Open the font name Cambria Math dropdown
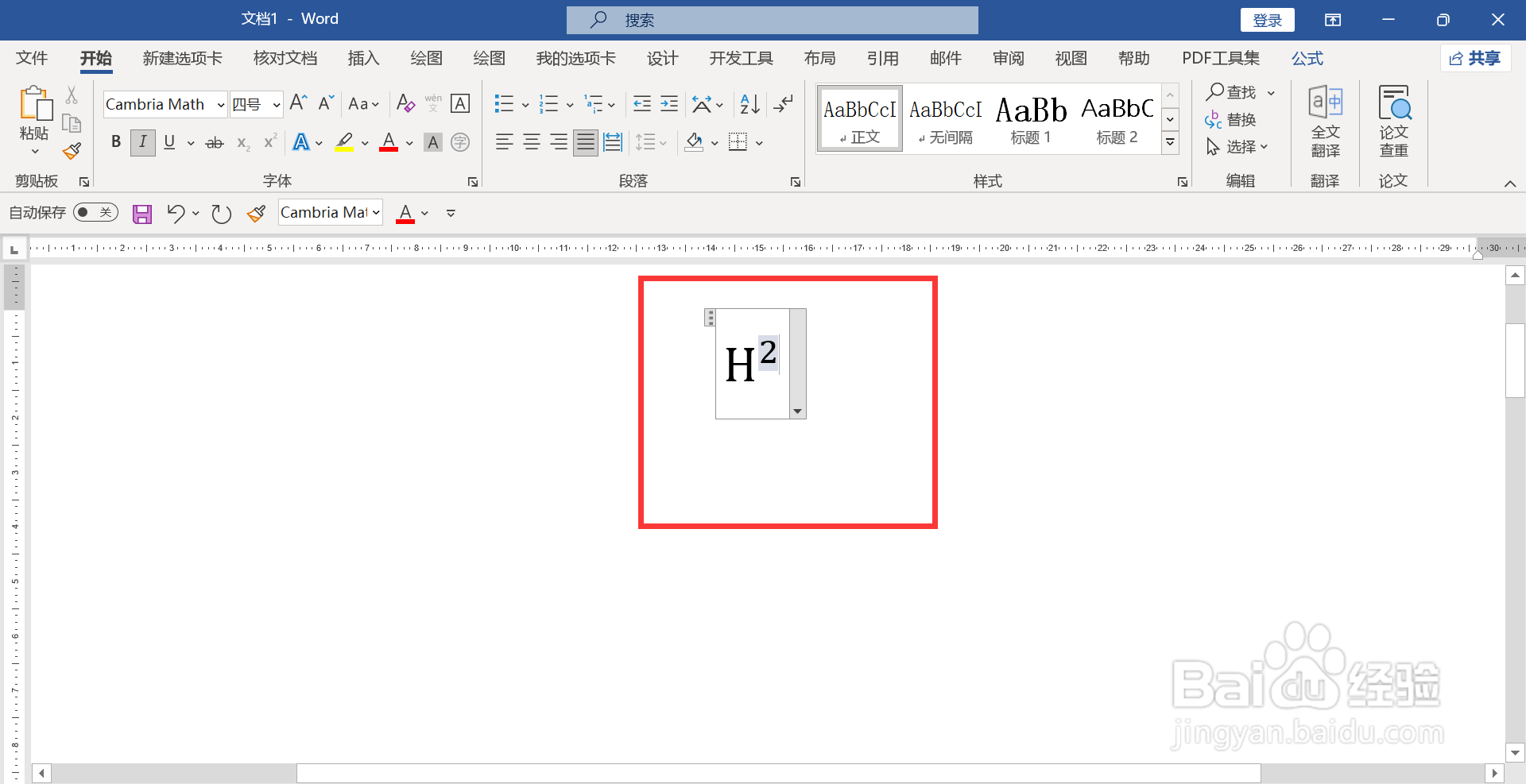1526x784 pixels. pyautogui.click(x=221, y=104)
